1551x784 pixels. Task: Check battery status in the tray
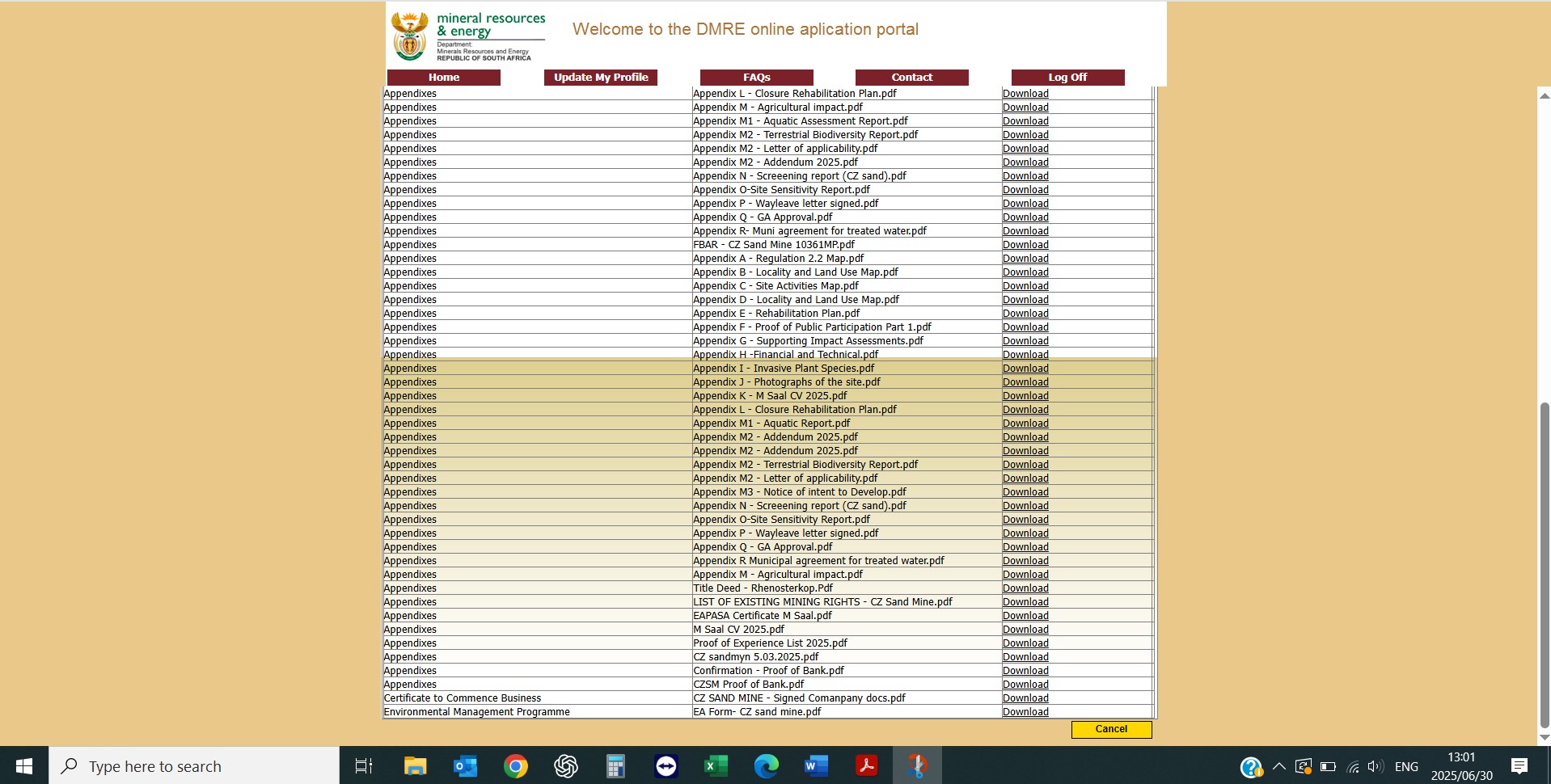[x=1328, y=766]
